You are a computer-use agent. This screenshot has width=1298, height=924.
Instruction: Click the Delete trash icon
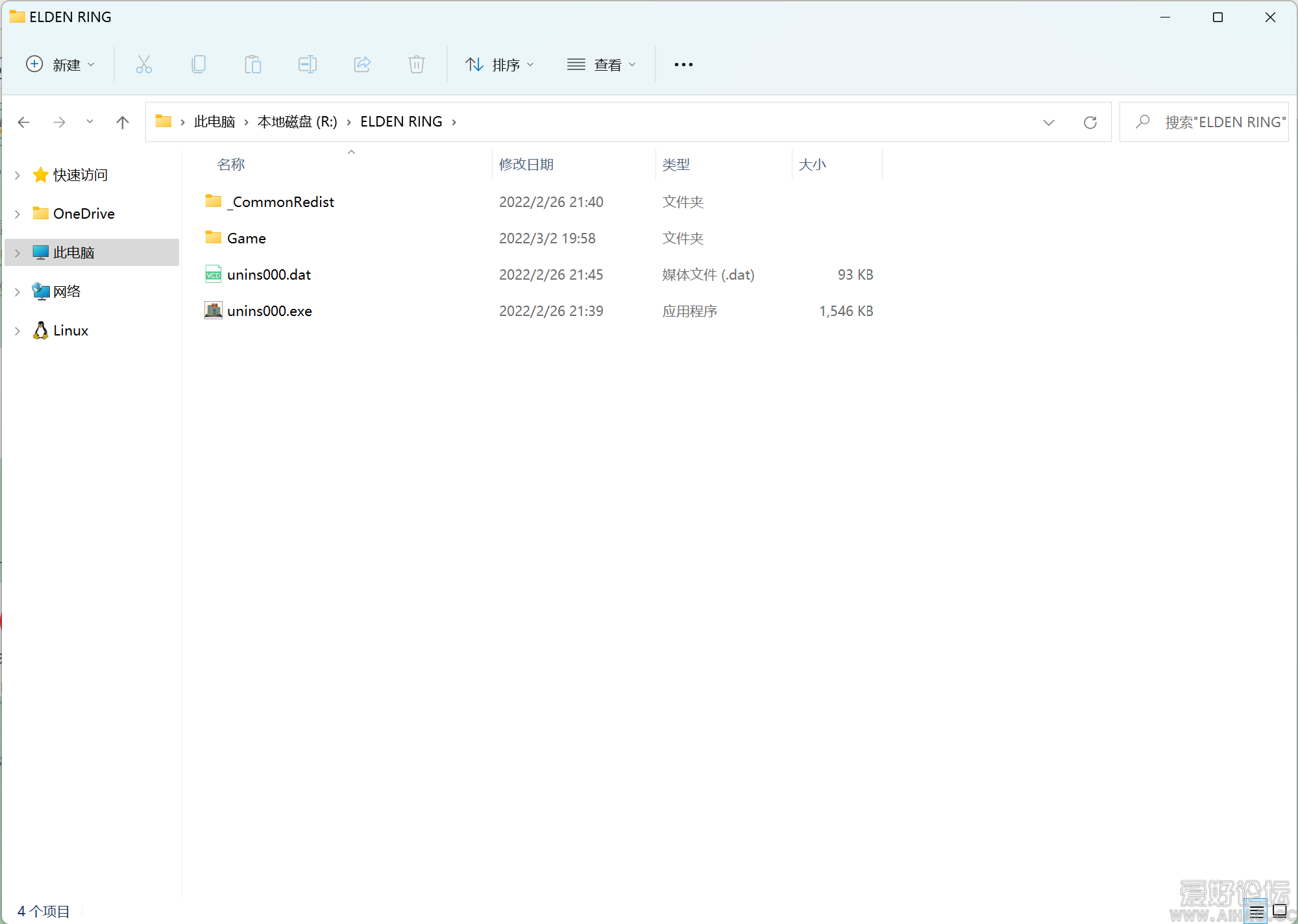(417, 64)
